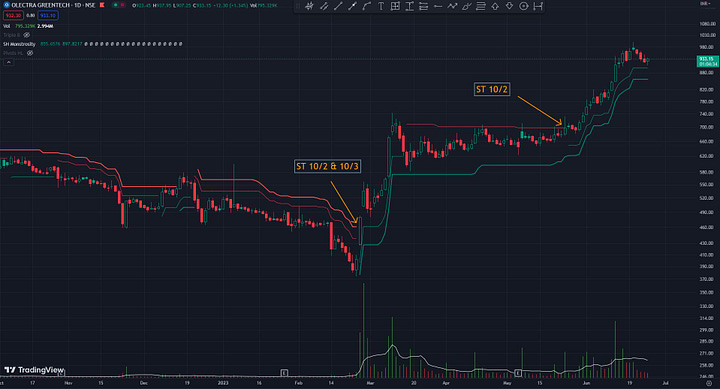This screenshot has width=720, height=389.
Task: Select the trend line drawing tool
Action: (338, 6)
